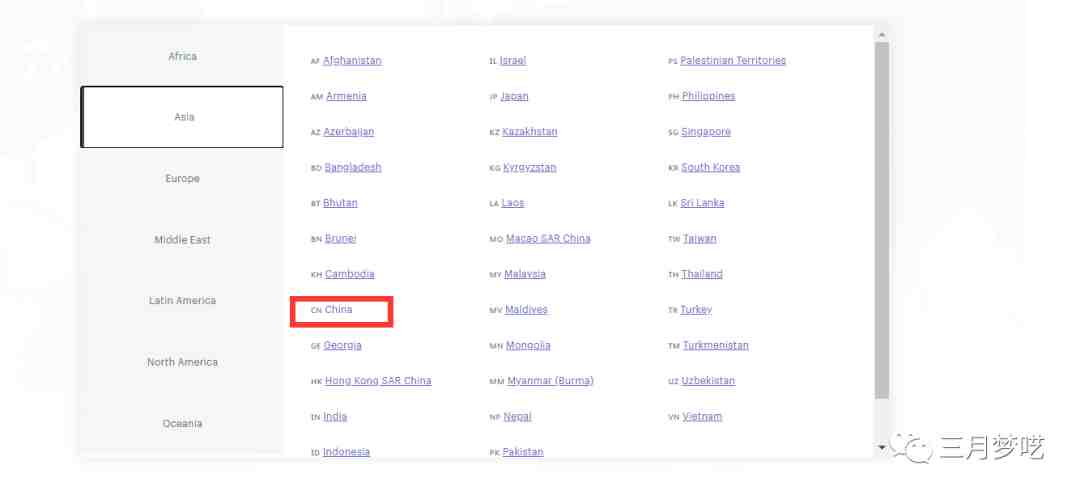Open the North America region tab

point(182,362)
